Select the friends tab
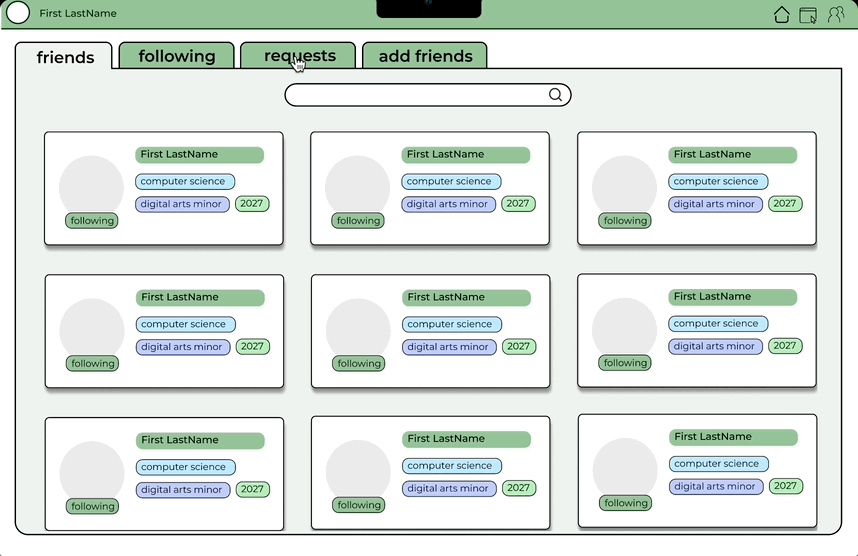The image size is (858, 556). pyautogui.click(x=65, y=57)
